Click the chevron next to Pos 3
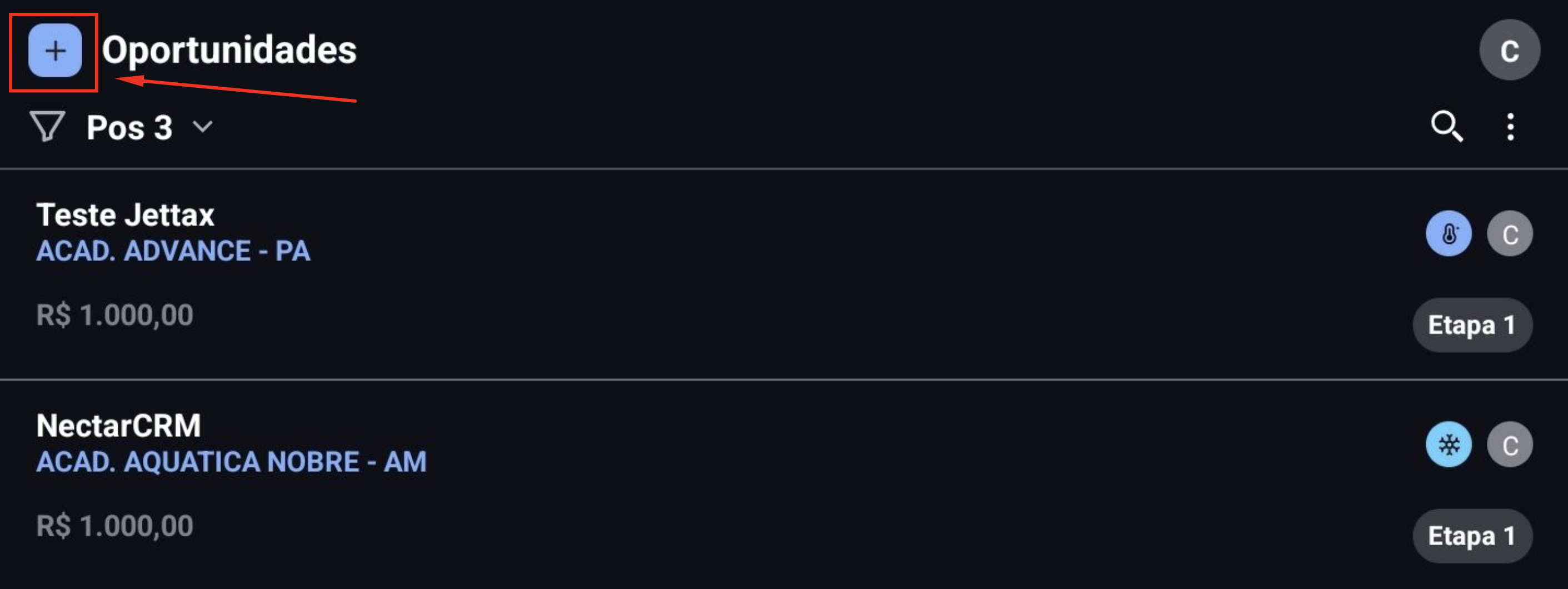This screenshot has width=1568, height=589. click(203, 127)
